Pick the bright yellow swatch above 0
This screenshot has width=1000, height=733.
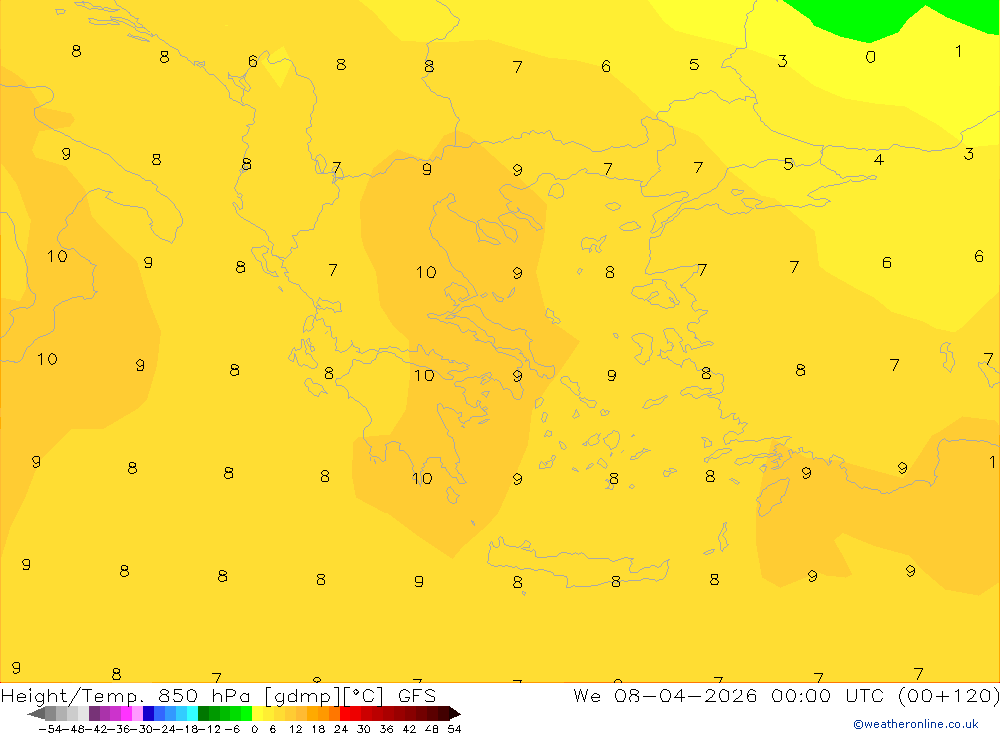[257, 713]
